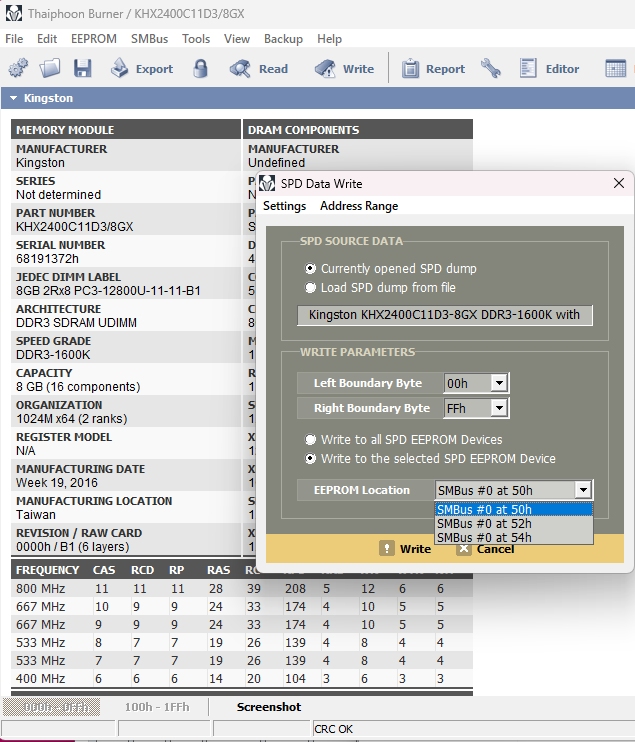The height and width of the screenshot is (742, 635).
Task: Click the 800 MHz frequency row
Action: pyautogui.click(x=241, y=589)
